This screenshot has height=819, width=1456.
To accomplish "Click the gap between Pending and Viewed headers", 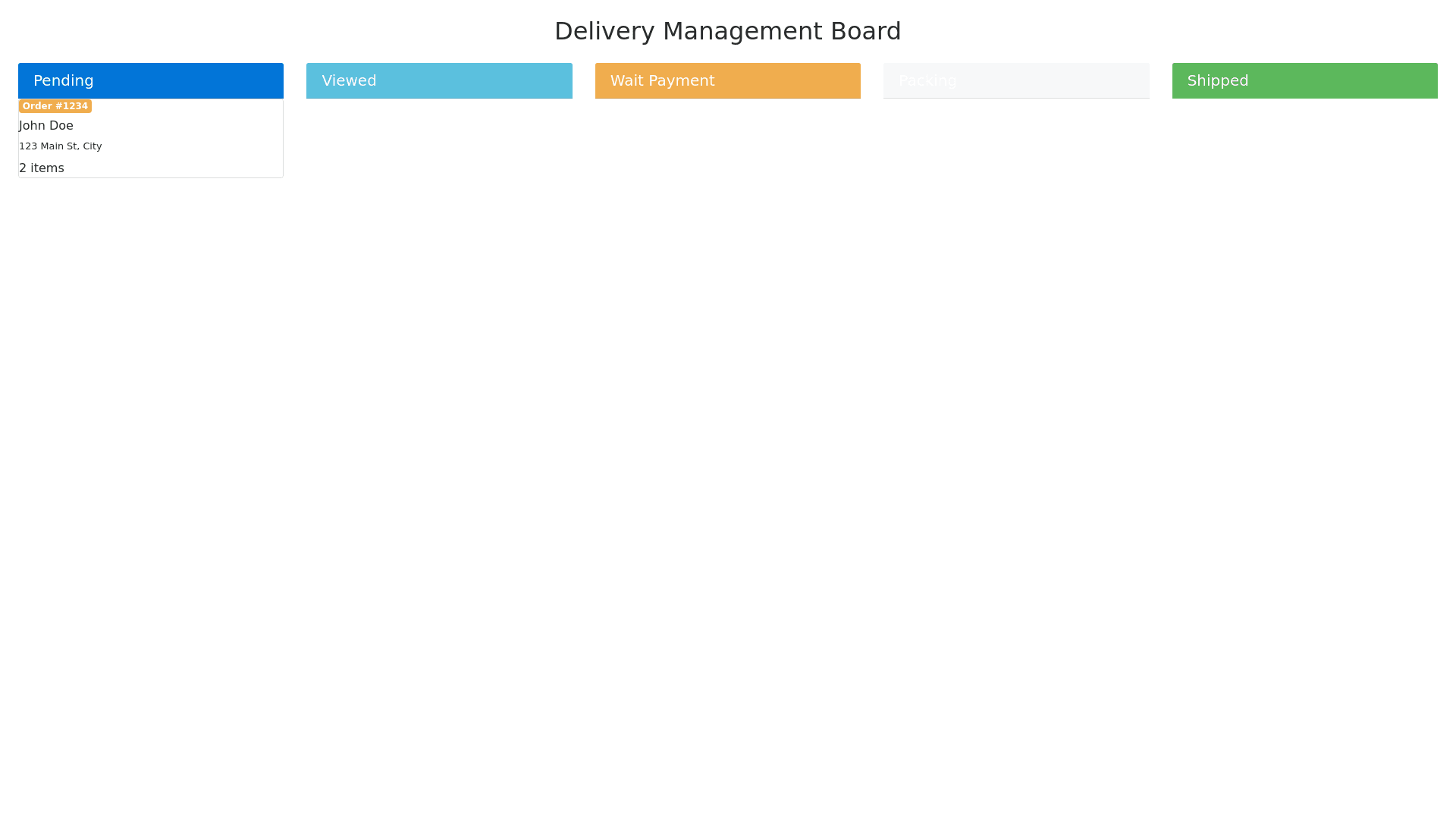I will coord(295,80).
